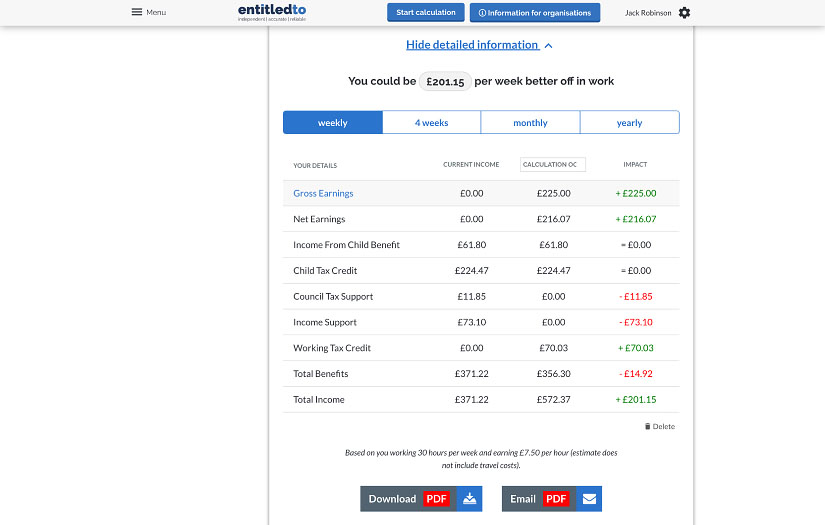The image size is (825, 525).
Task: Open settings gear beside Jack Robinson
Action: pos(684,13)
